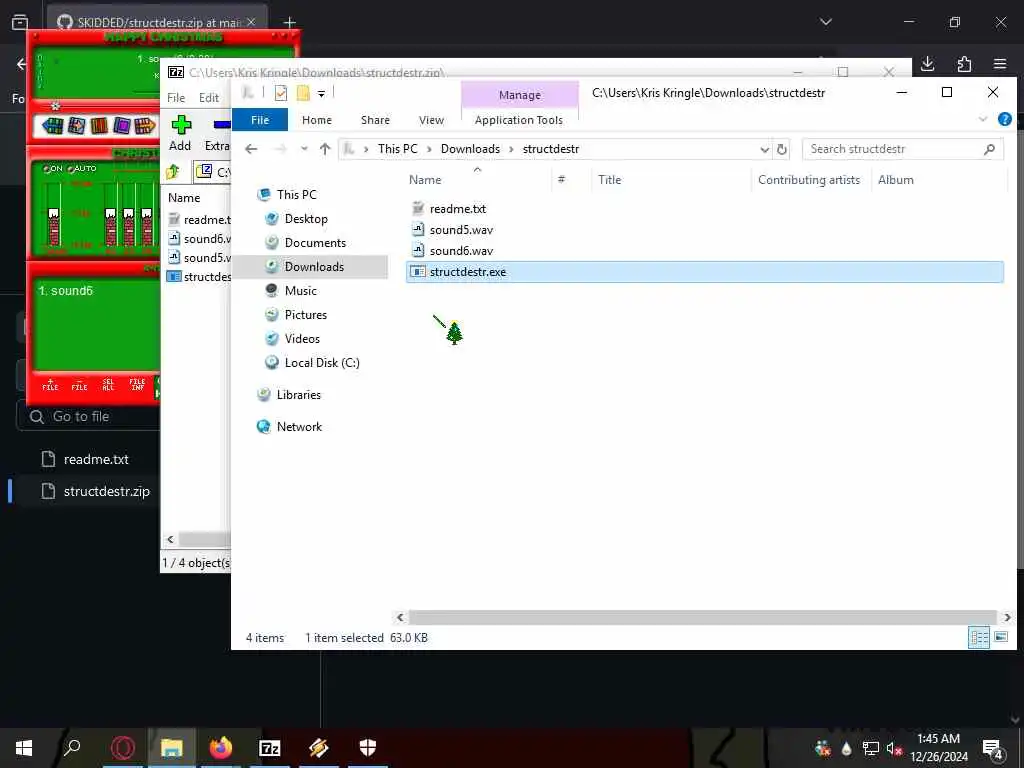Open the recent locations dropdown

pos(304,149)
